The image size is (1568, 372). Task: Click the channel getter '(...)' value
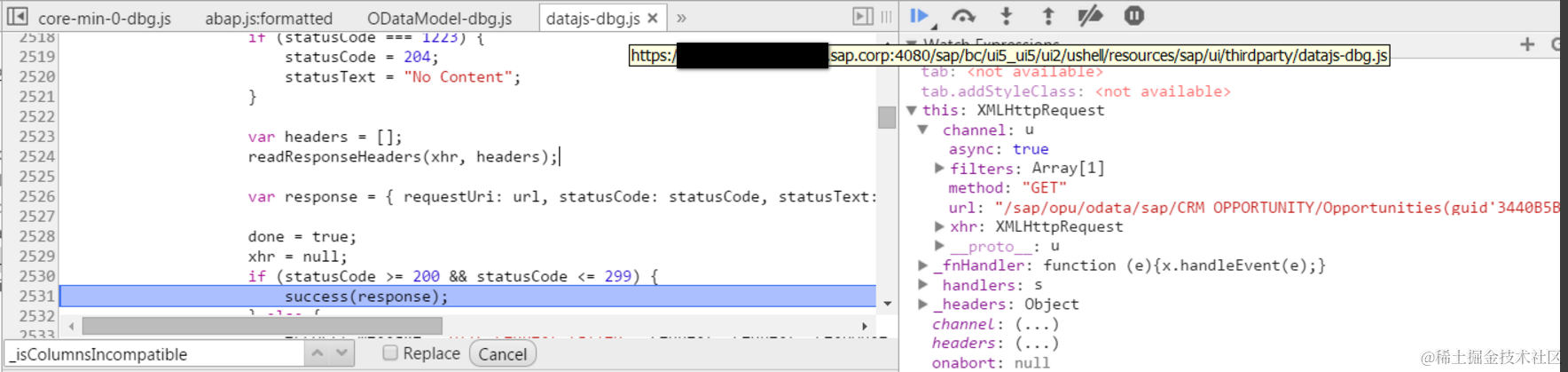click(x=1037, y=324)
